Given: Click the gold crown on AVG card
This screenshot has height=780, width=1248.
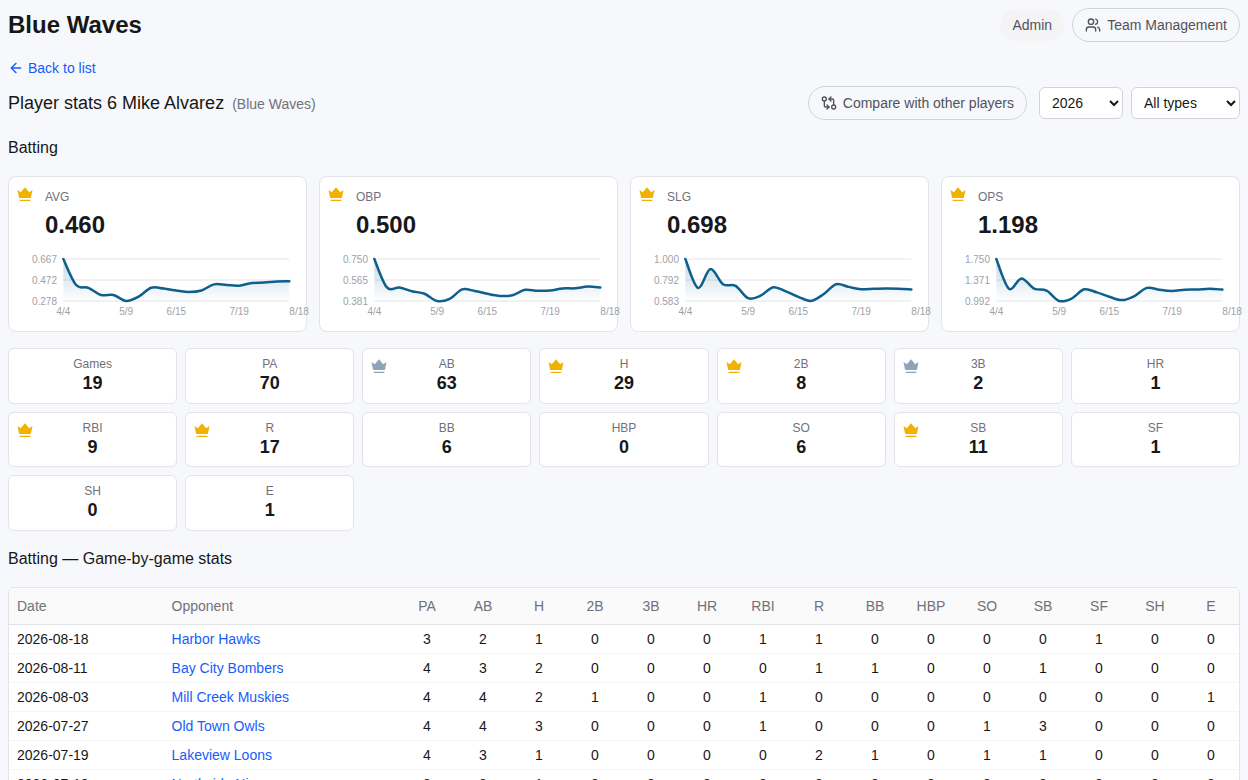Looking at the screenshot, I should coord(25,194).
